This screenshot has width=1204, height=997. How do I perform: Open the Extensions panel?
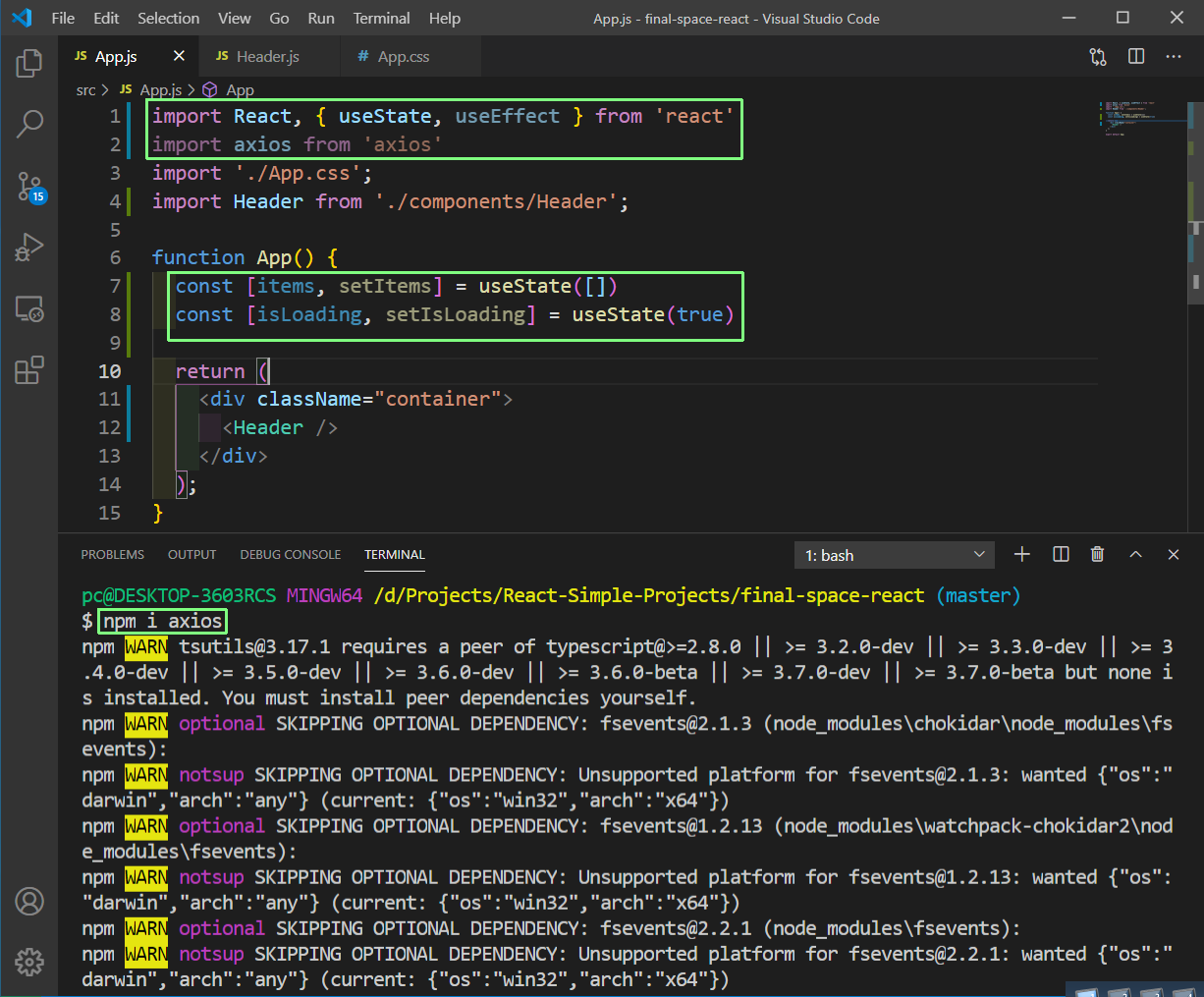tap(28, 369)
